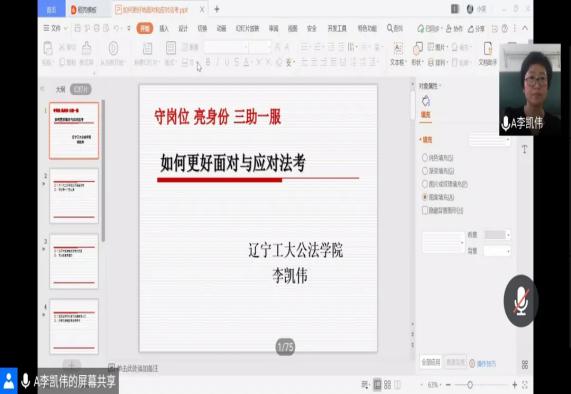Screen dimensions: 571x394
Task: Click the 文档助手 icon in ribbon
Action: [488, 54]
